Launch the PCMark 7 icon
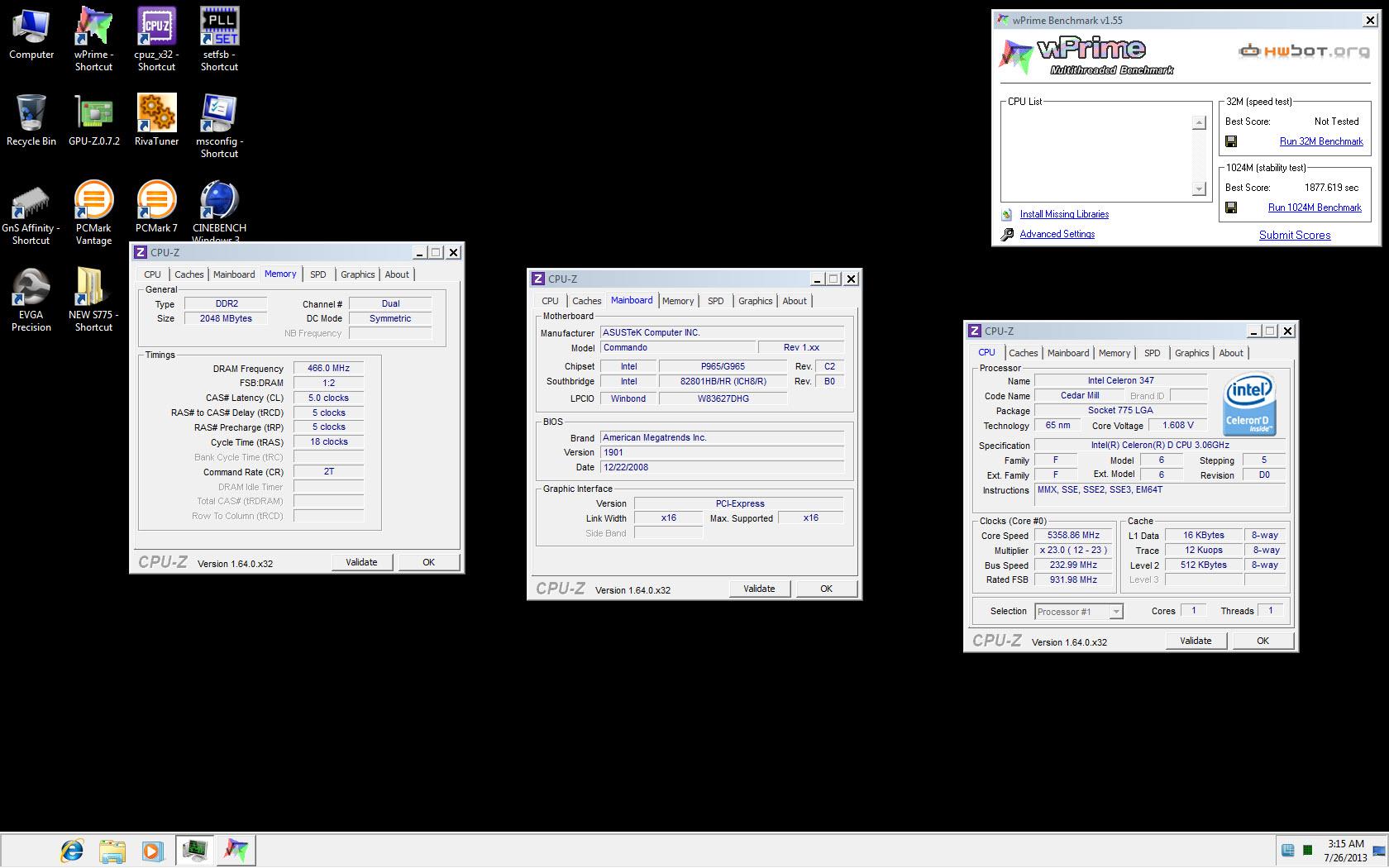1389x868 pixels. pyautogui.click(x=156, y=207)
